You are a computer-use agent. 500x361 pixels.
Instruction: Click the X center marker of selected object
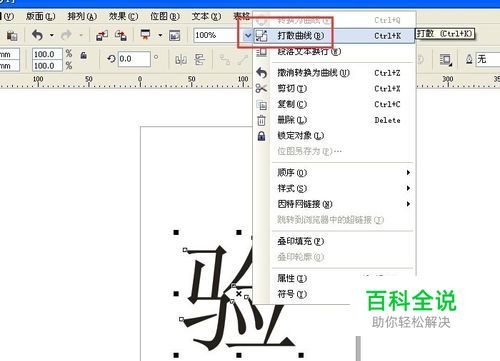click(239, 294)
